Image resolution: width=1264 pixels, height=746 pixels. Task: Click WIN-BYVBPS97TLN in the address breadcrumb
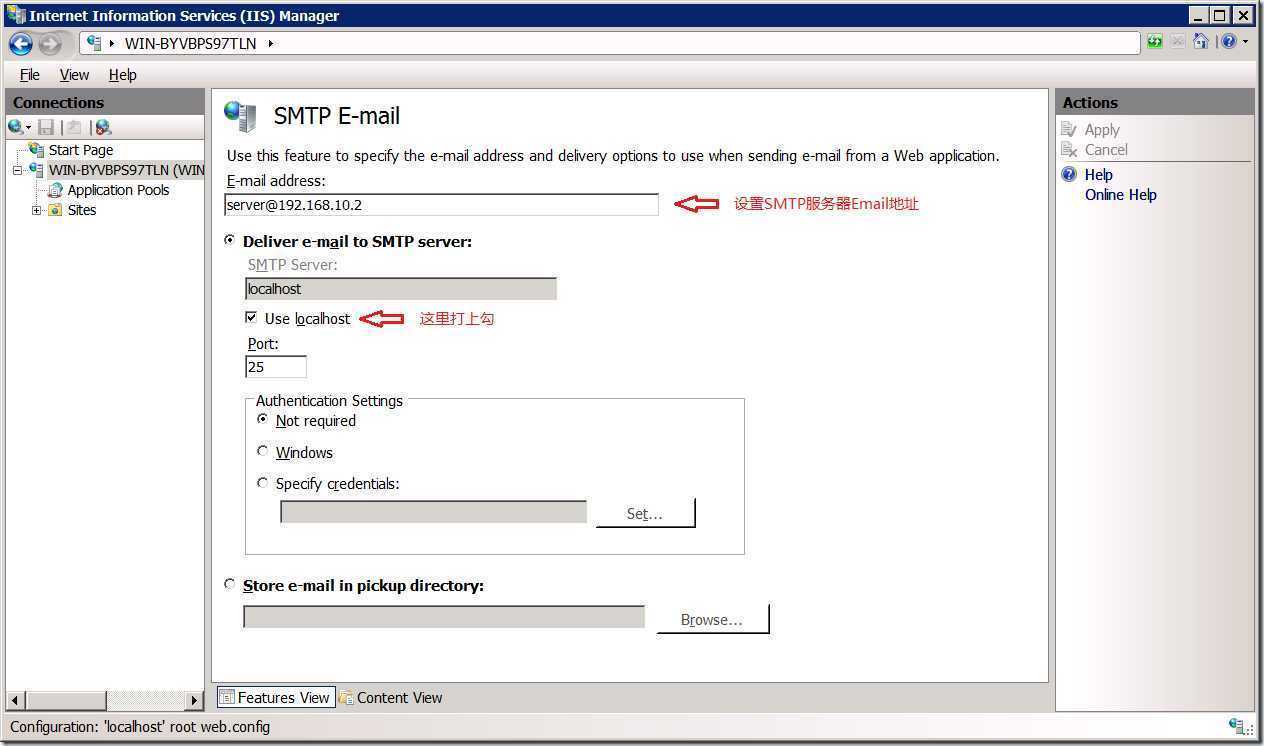click(x=190, y=43)
